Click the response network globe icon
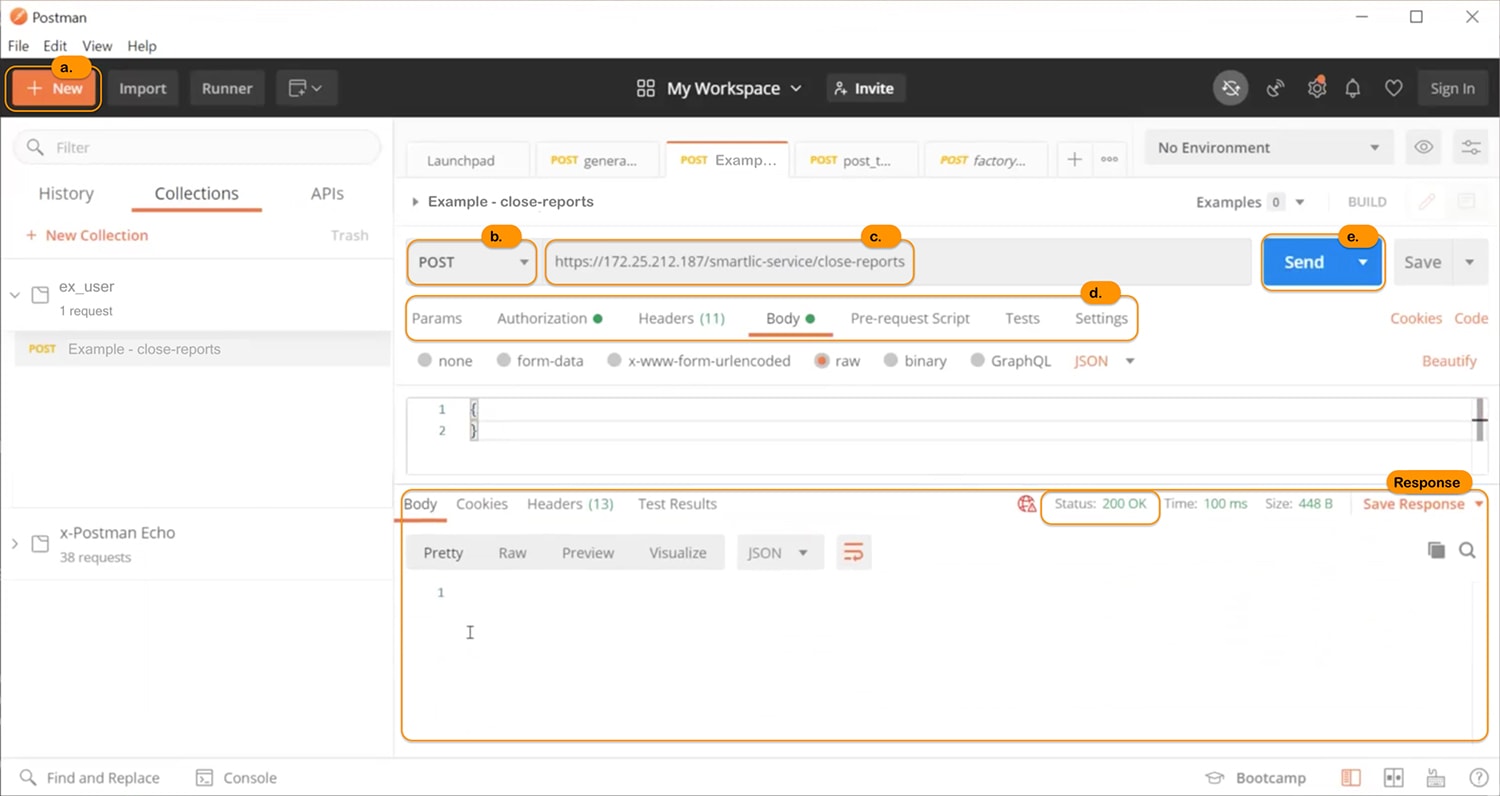 point(1027,504)
